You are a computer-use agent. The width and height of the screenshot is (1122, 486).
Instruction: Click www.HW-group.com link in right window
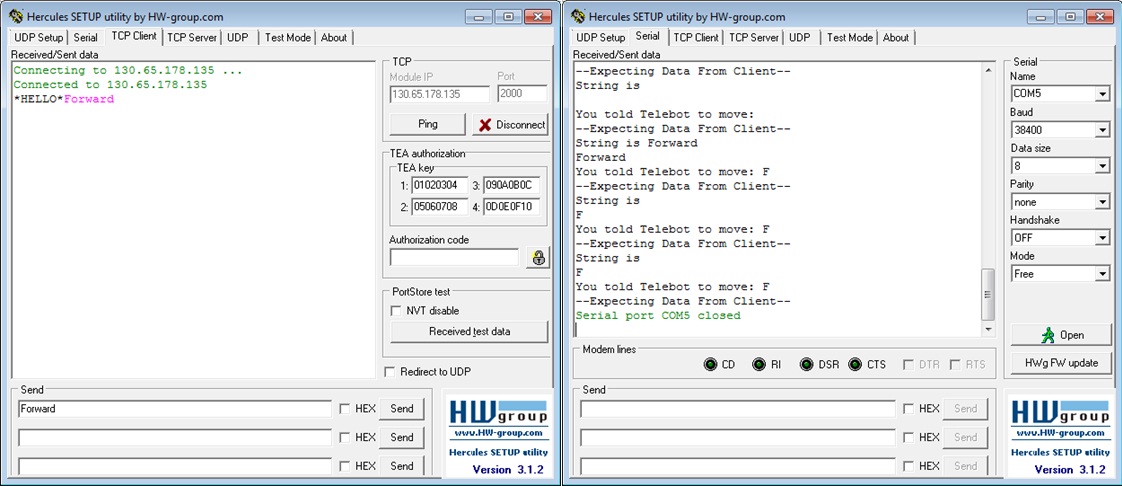1061,433
